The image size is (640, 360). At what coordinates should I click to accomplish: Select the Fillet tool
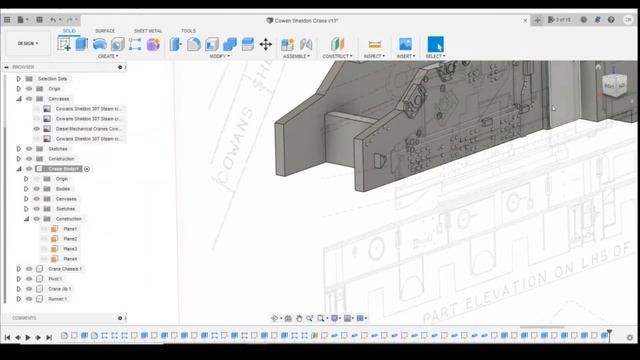[194, 44]
